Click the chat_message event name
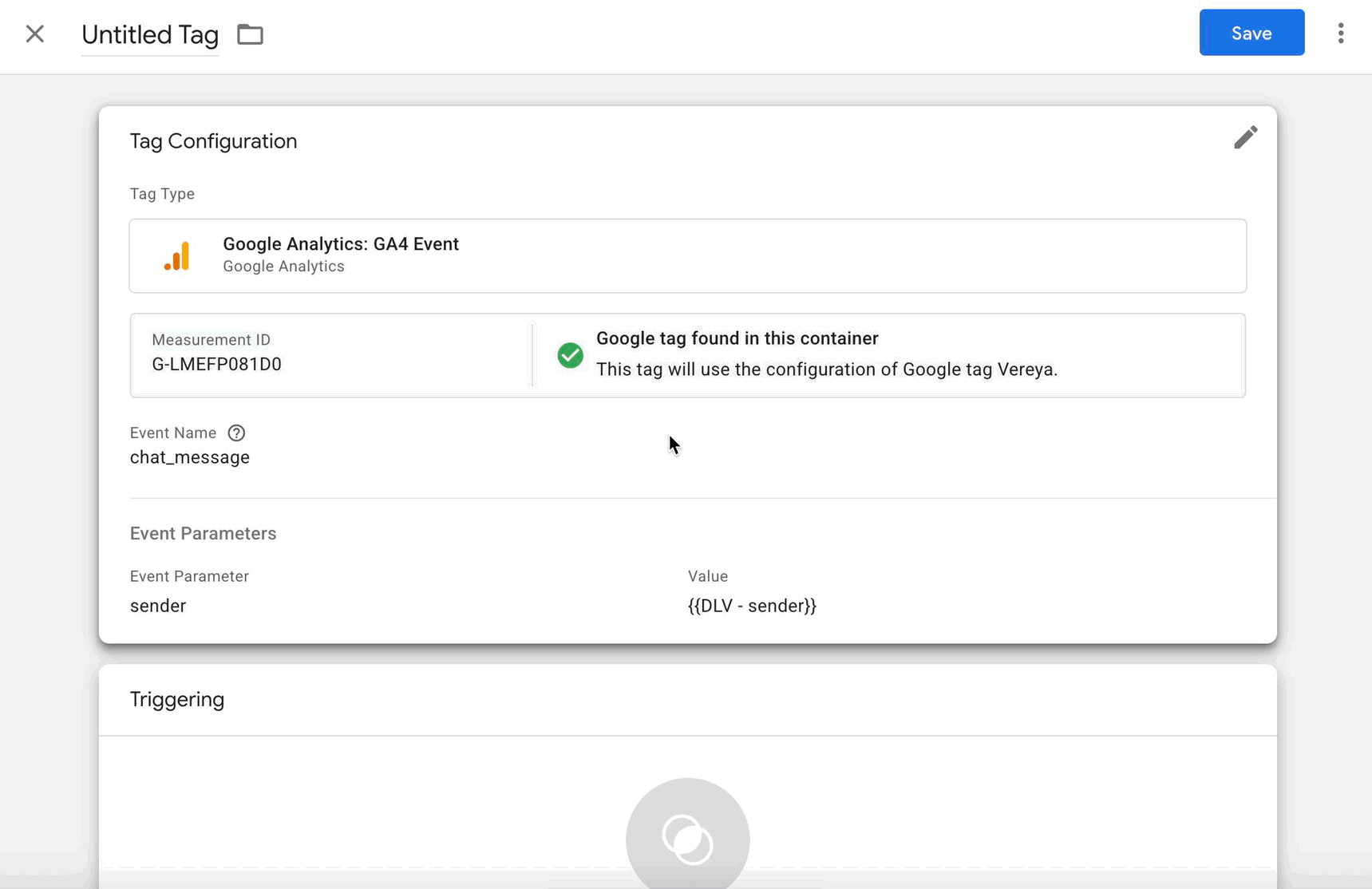The image size is (1372, 889). pos(190,457)
